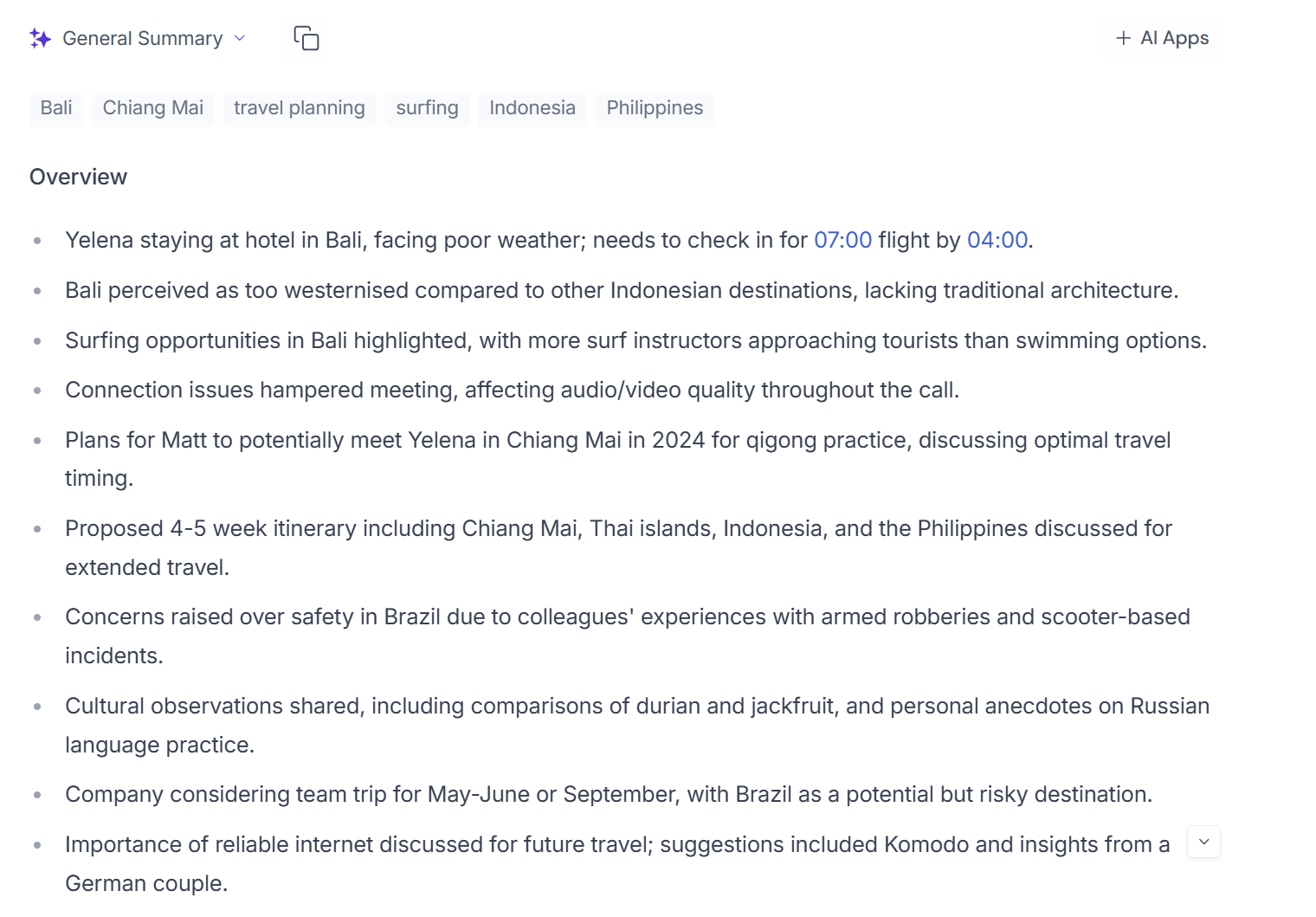Select the Bali tag
This screenshot has height=917, width=1316.
56,108
